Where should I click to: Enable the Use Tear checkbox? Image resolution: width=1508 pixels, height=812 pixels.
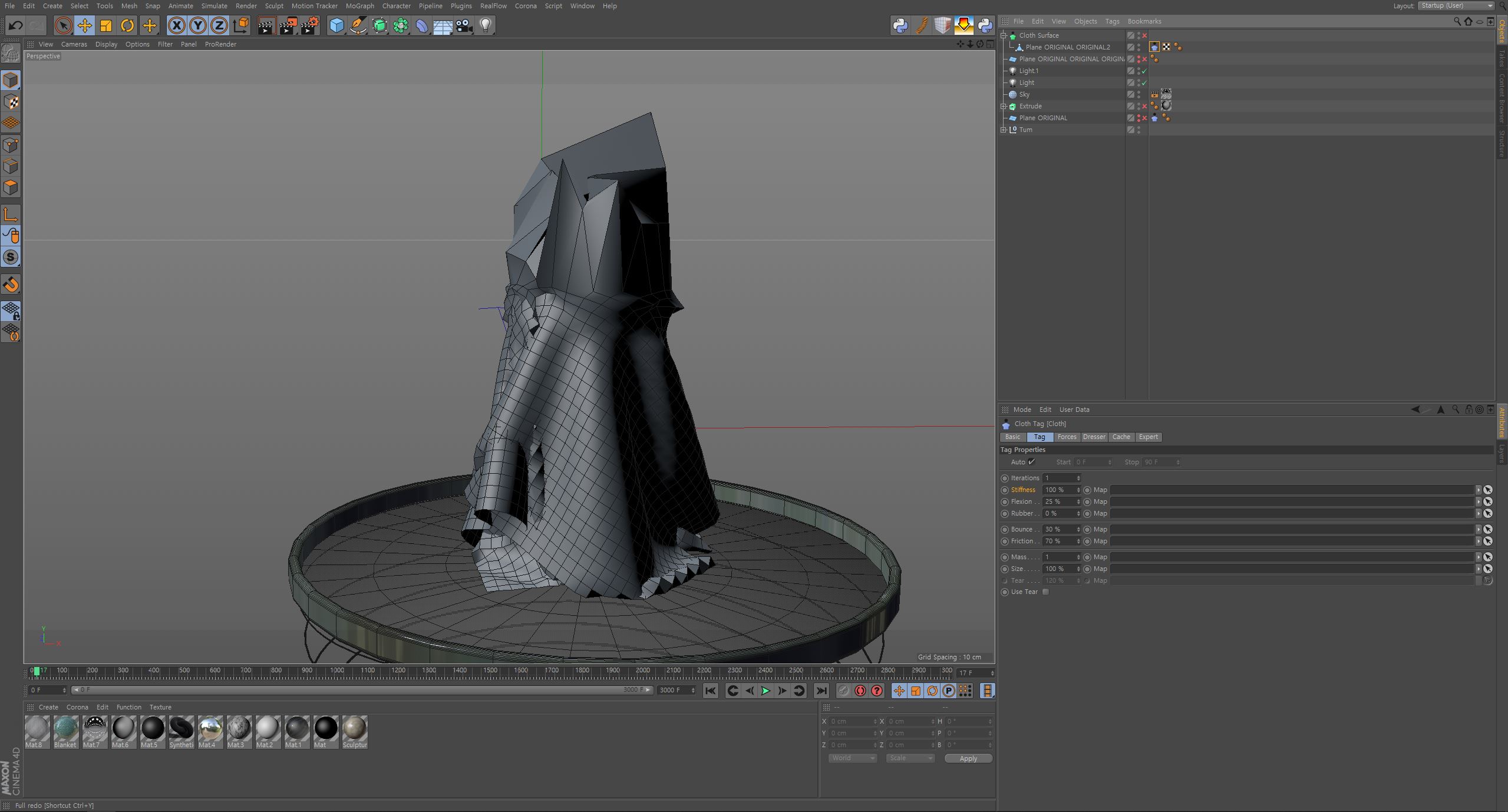(1045, 592)
